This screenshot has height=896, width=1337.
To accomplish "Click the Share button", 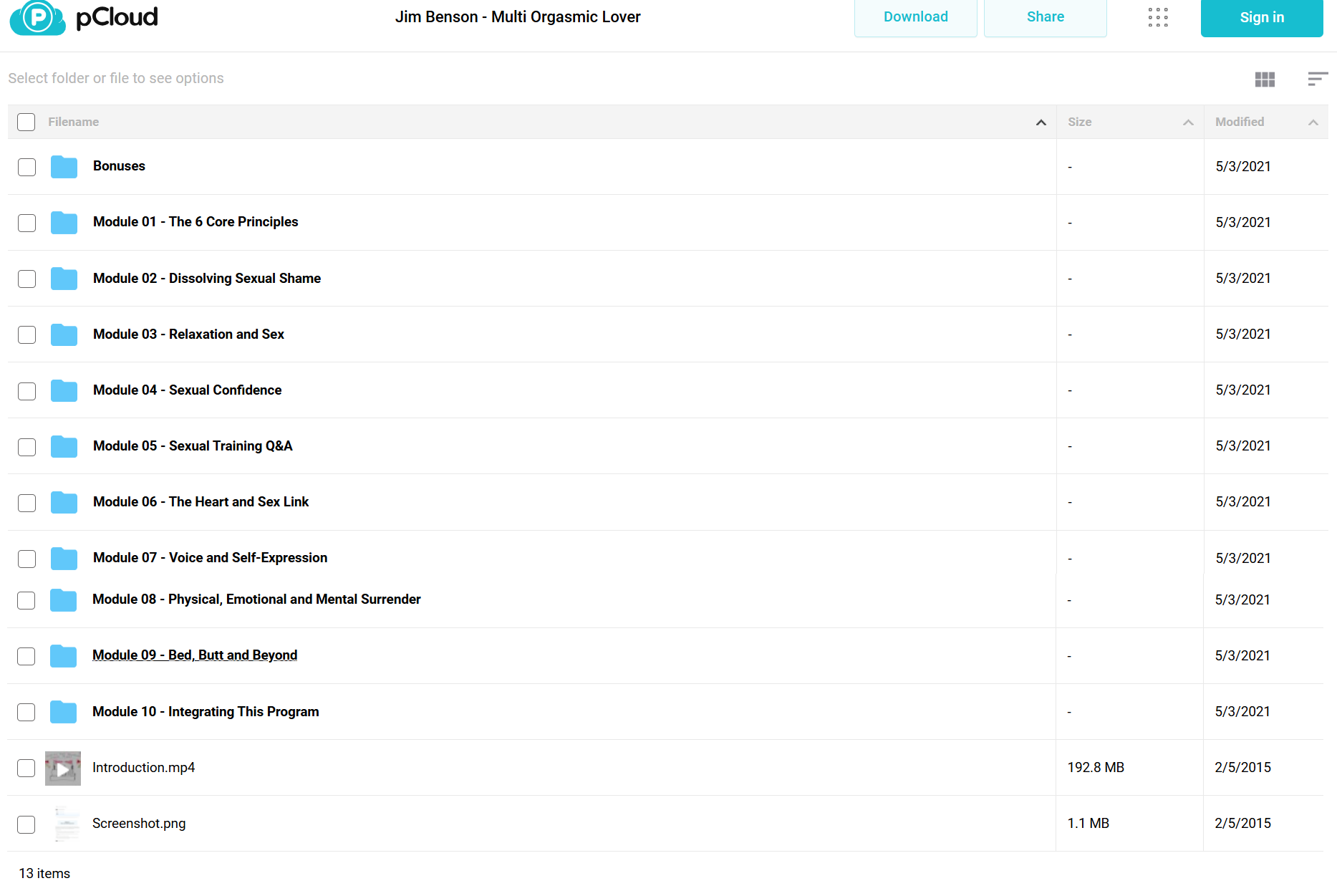I will point(1046,17).
